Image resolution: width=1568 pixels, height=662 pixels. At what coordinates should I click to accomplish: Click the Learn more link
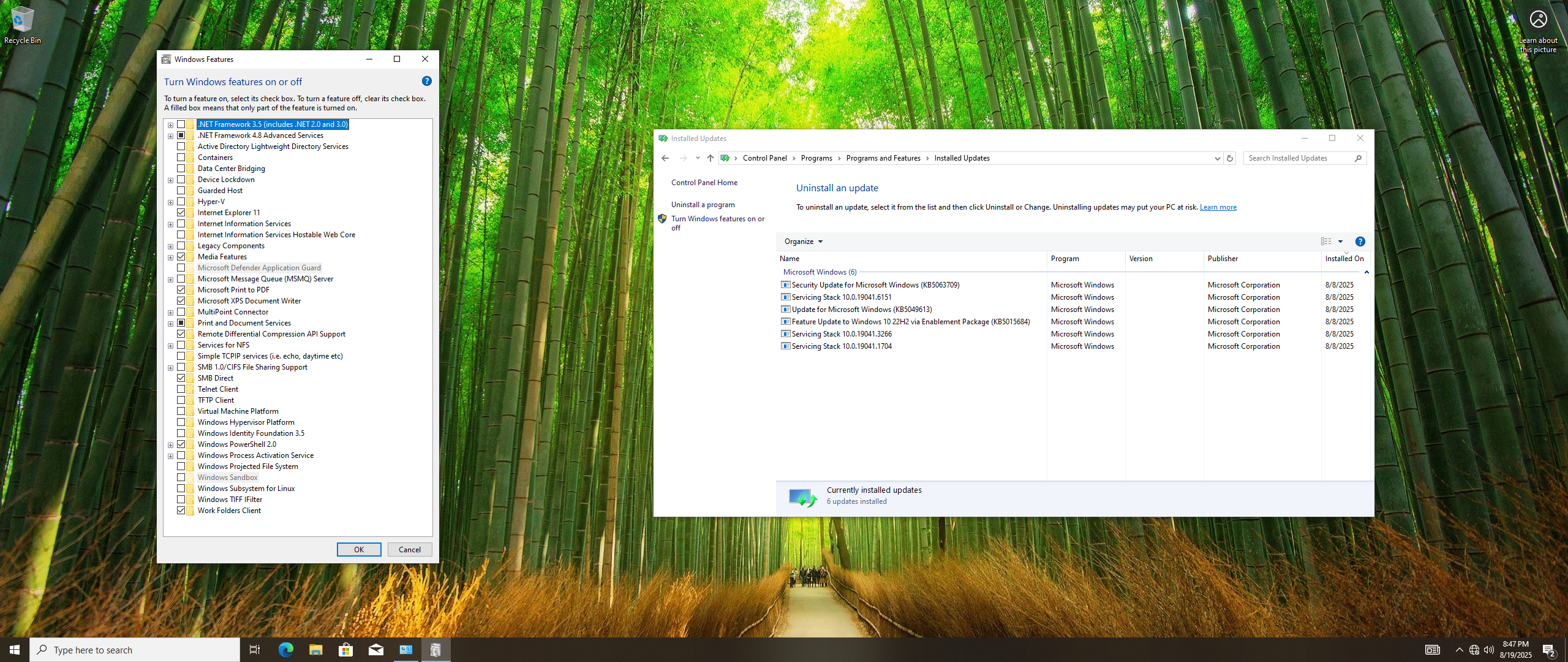[x=1218, y=207]
